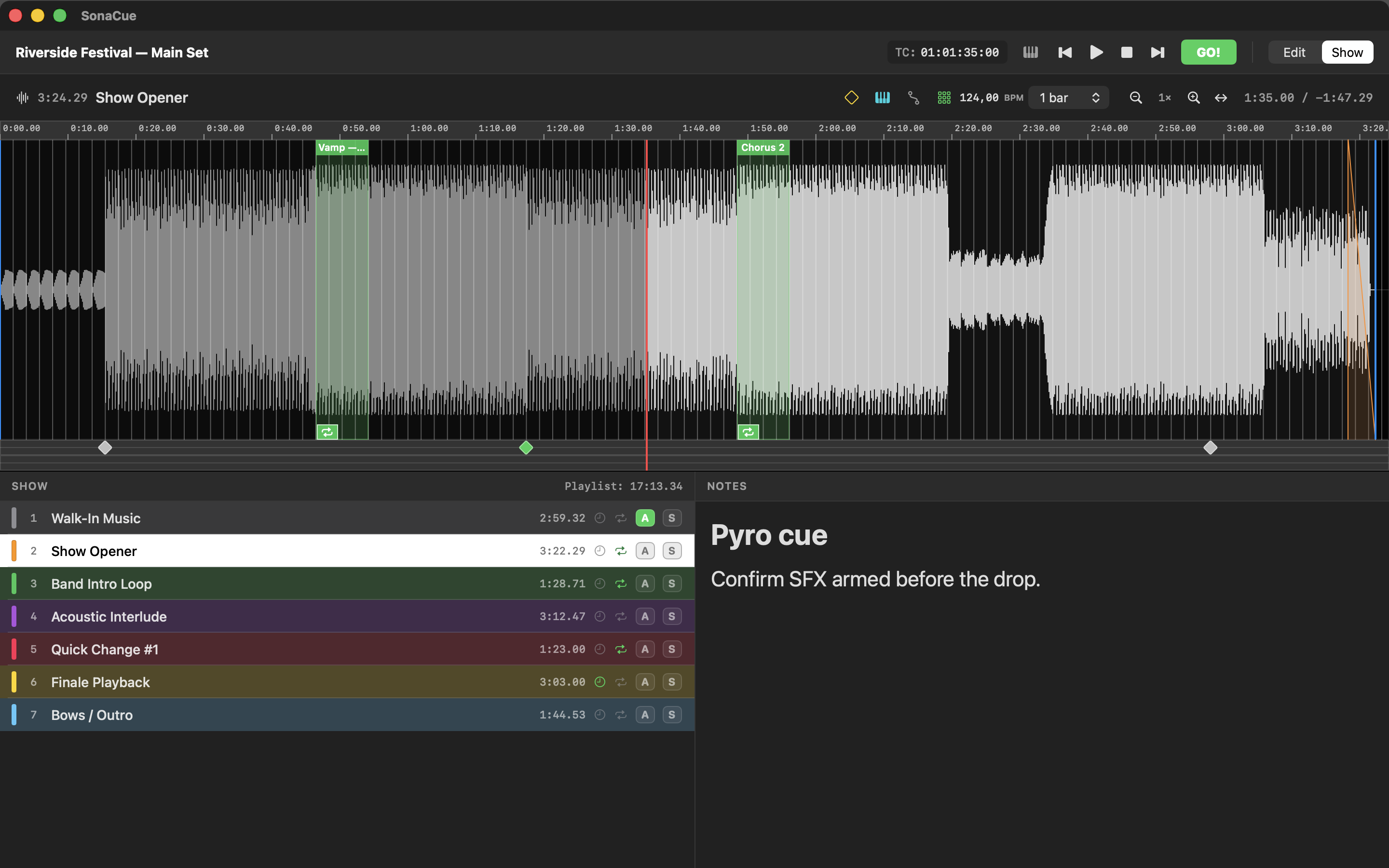Viewport: 1389px width, 868px height.
Task: Click clock icon on Bows / Outro row
Action: (x=600, y=714)
